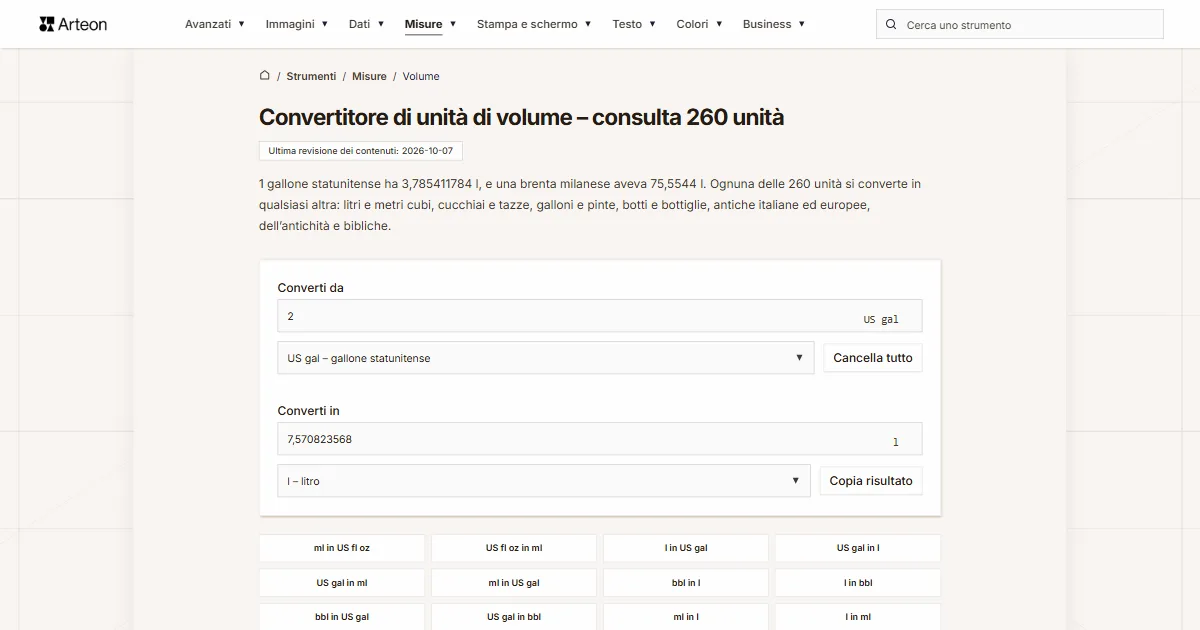Open the Stampa e schermo menu
Image resolution: width=1200 pixels, height=630 pixels.
tap(534, 24)
